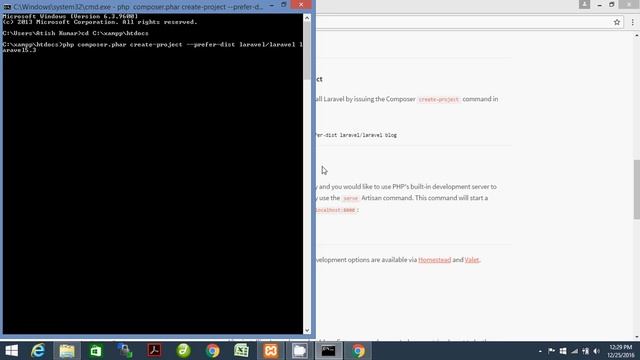
Task: Click the Chrome page vertical scrollbar thumb
Action: pos(636,190)
